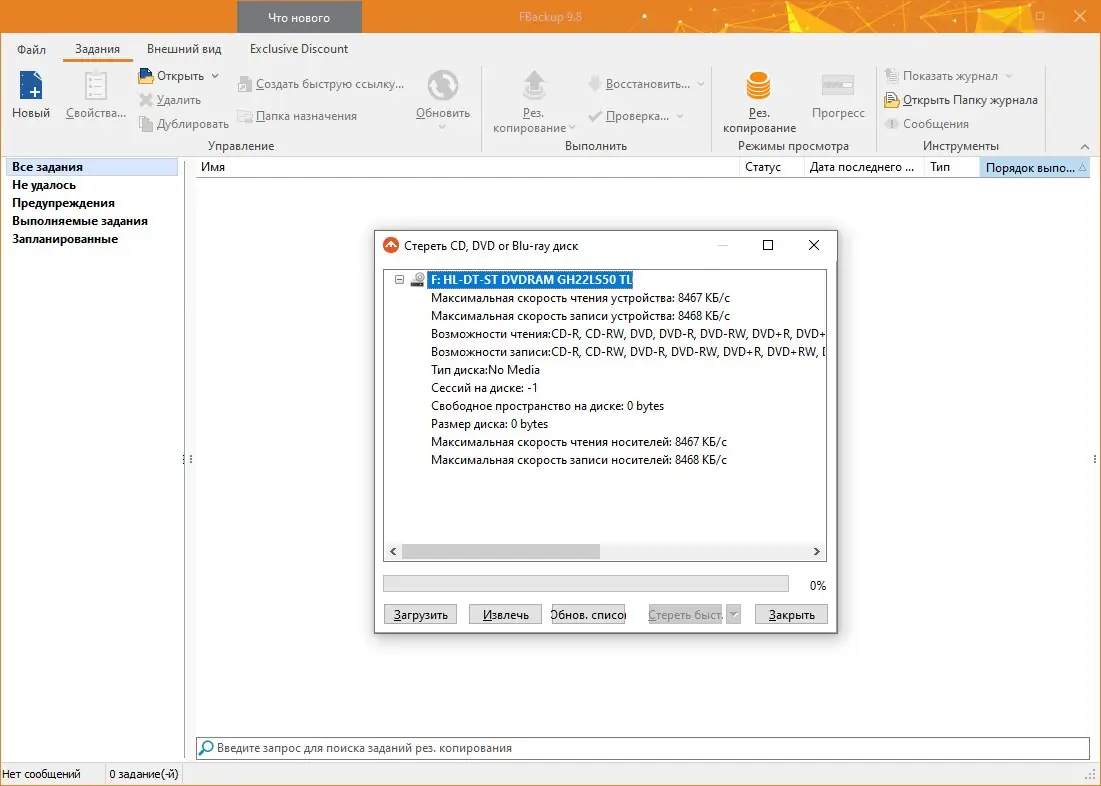
Task: Open Папка назначения
Action: tap(297, 116)
